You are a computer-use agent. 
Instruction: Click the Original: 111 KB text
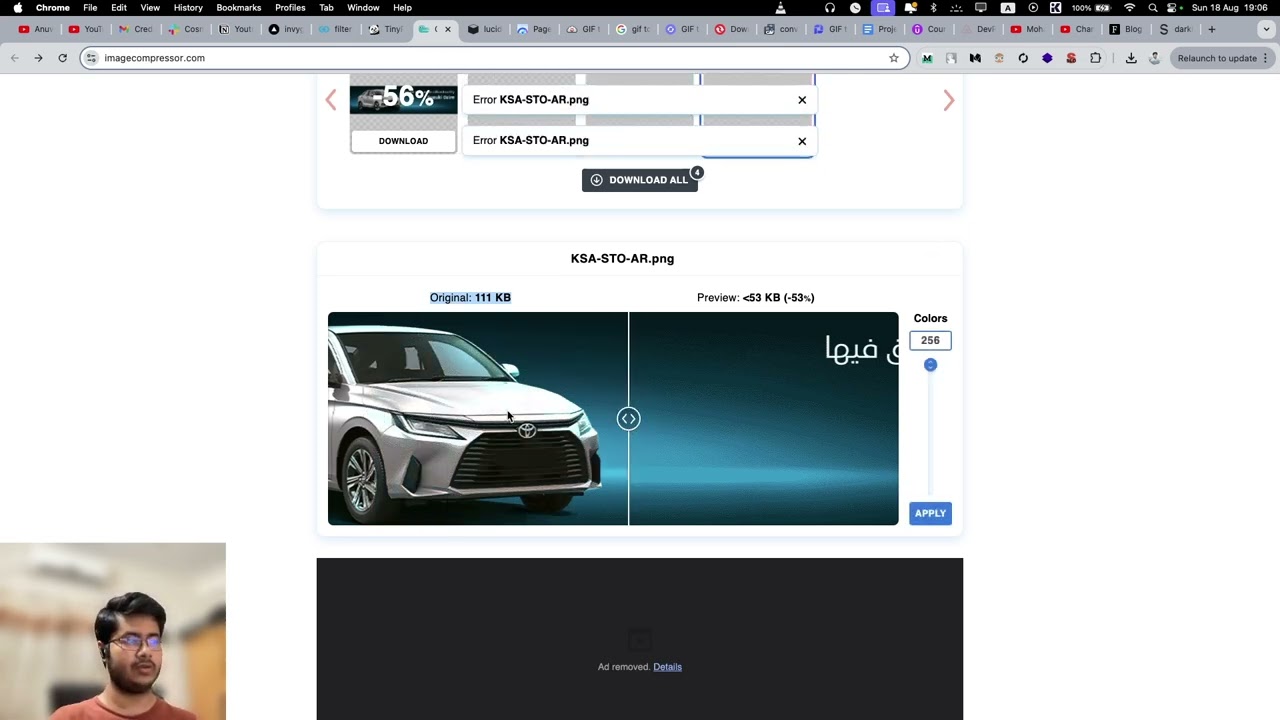(x=470, y=298)
